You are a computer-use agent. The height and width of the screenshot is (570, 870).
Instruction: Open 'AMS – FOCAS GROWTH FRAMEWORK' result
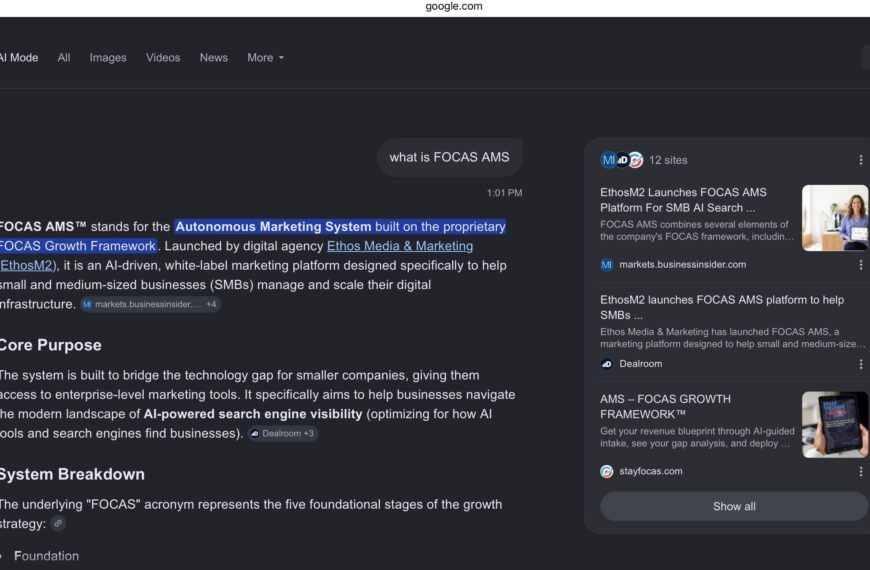[x=665, y=406]
